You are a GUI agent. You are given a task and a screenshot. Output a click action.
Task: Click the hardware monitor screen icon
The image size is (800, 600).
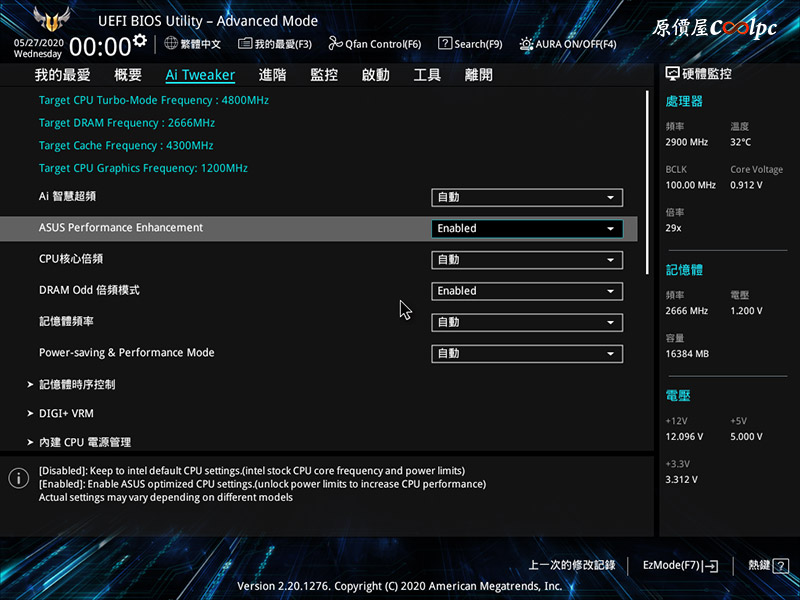click(x=672, y=74)
